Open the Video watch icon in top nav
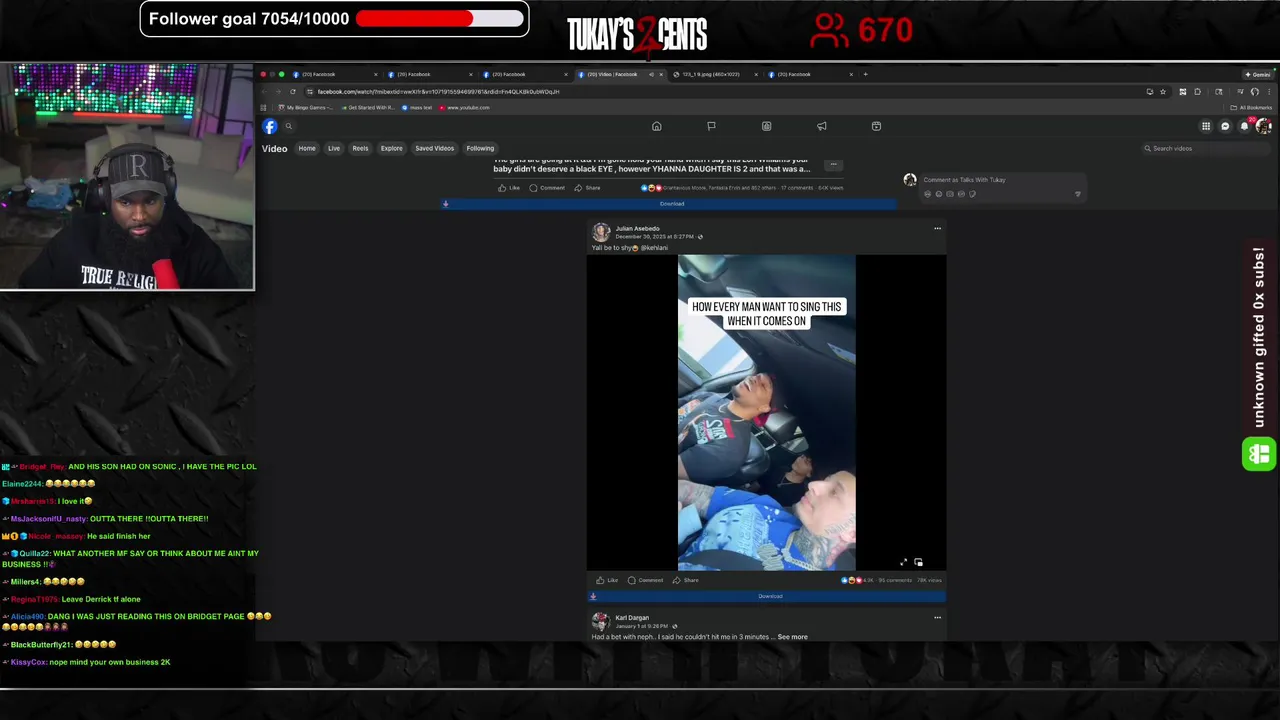The height and width of the screenshot is (720, 1280). [766, 126]
